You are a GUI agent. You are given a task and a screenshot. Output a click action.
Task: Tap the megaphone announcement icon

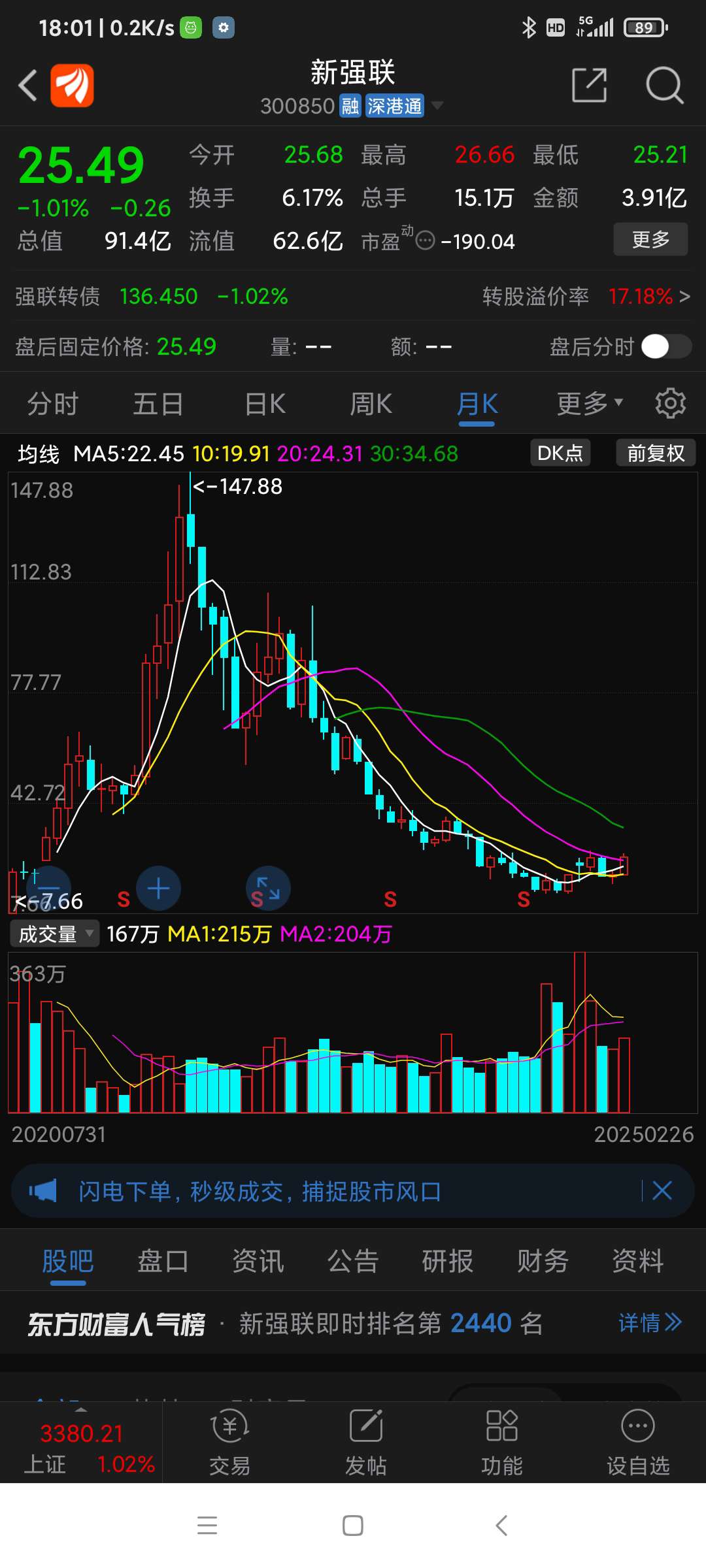click(x=43, y=1191)
